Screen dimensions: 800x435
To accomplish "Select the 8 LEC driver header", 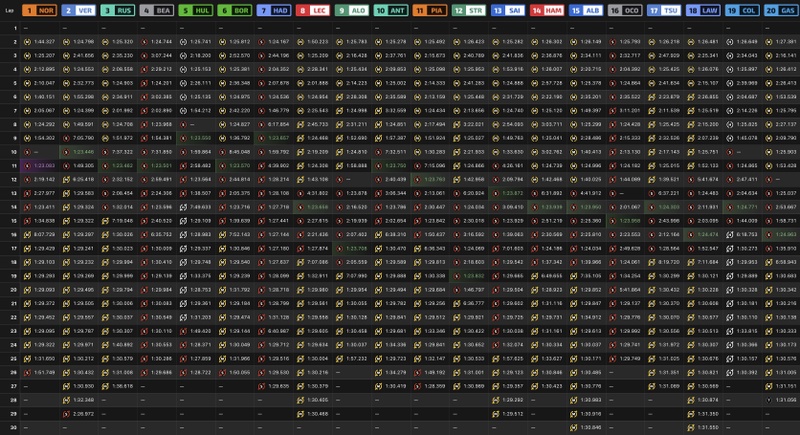I will [x=313, y=10].
